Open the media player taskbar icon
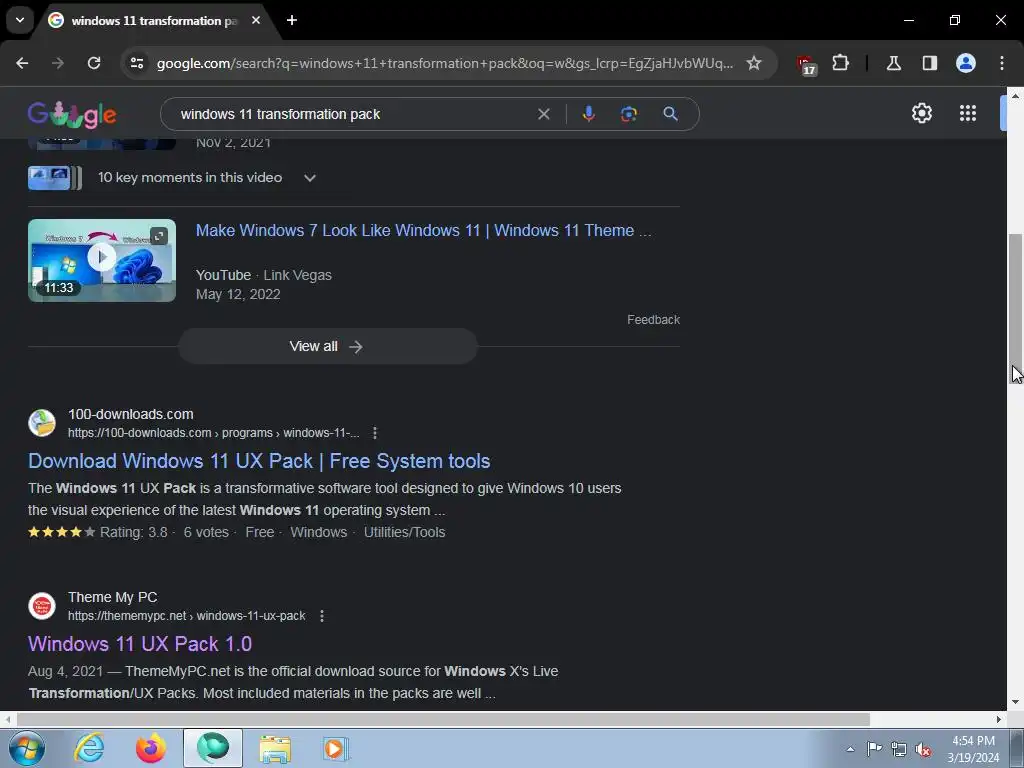1024x768 pixels. (336, 748)
